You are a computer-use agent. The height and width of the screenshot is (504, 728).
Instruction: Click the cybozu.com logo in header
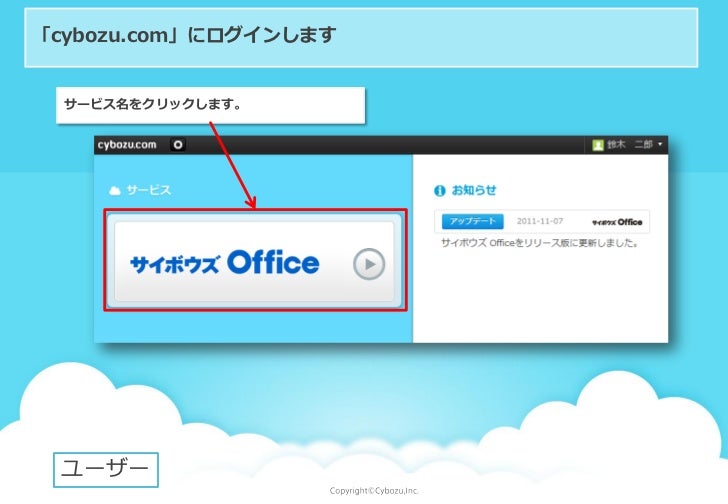pos(127,145)
